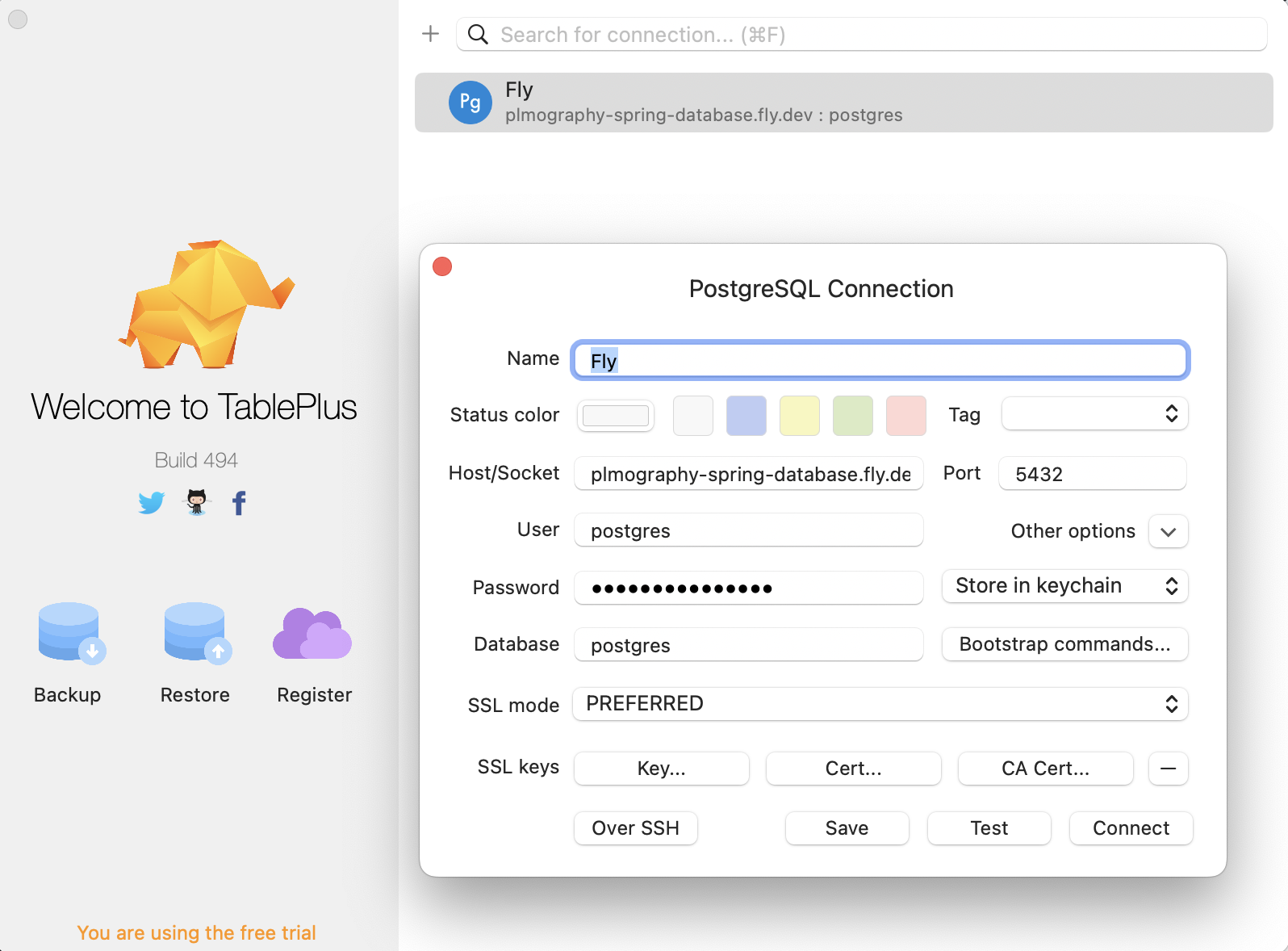The width and height of the screenshot is (1288, 951).
Task: Open the custom status color well
Action: pyautogui.click(x=616, y=416)
